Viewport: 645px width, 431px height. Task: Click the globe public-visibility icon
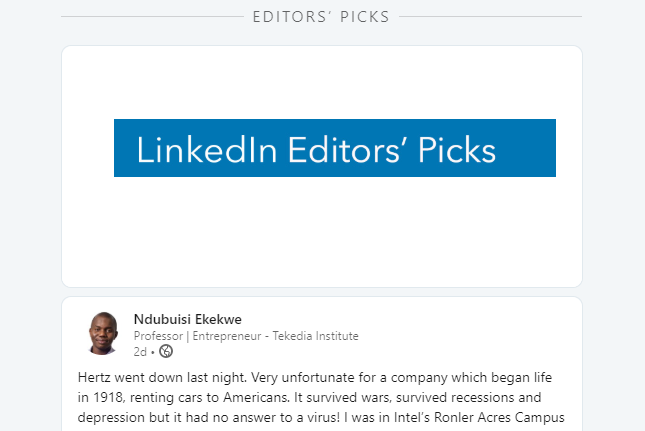click(166, 351)
